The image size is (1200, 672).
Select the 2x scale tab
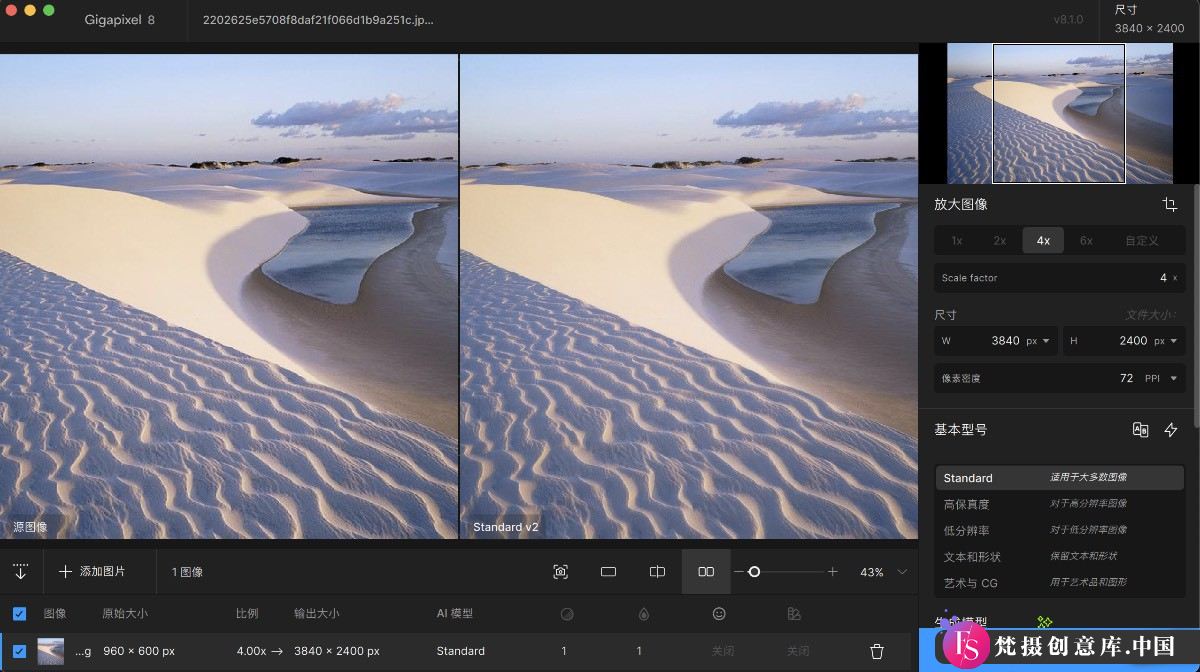1000,240
